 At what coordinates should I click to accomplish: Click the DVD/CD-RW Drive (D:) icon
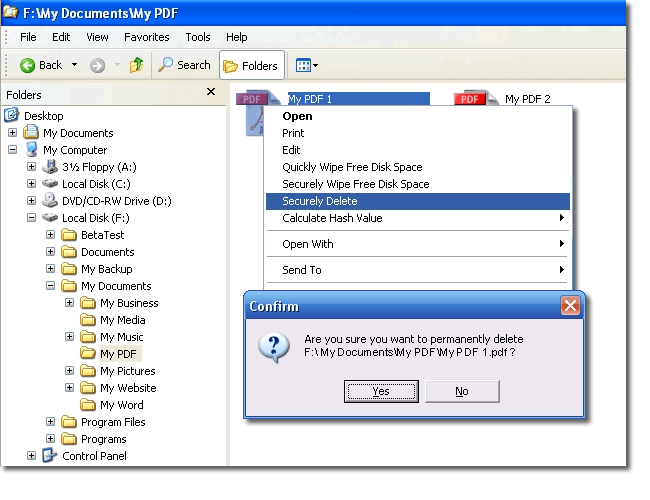point(50,200)
